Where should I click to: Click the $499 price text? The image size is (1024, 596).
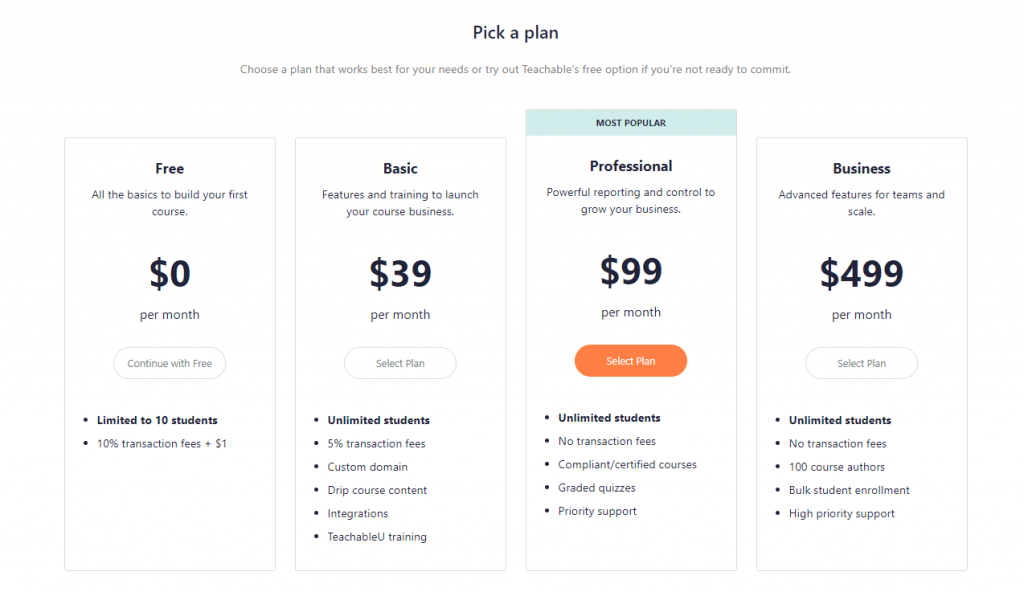click(x=861, y=273)
